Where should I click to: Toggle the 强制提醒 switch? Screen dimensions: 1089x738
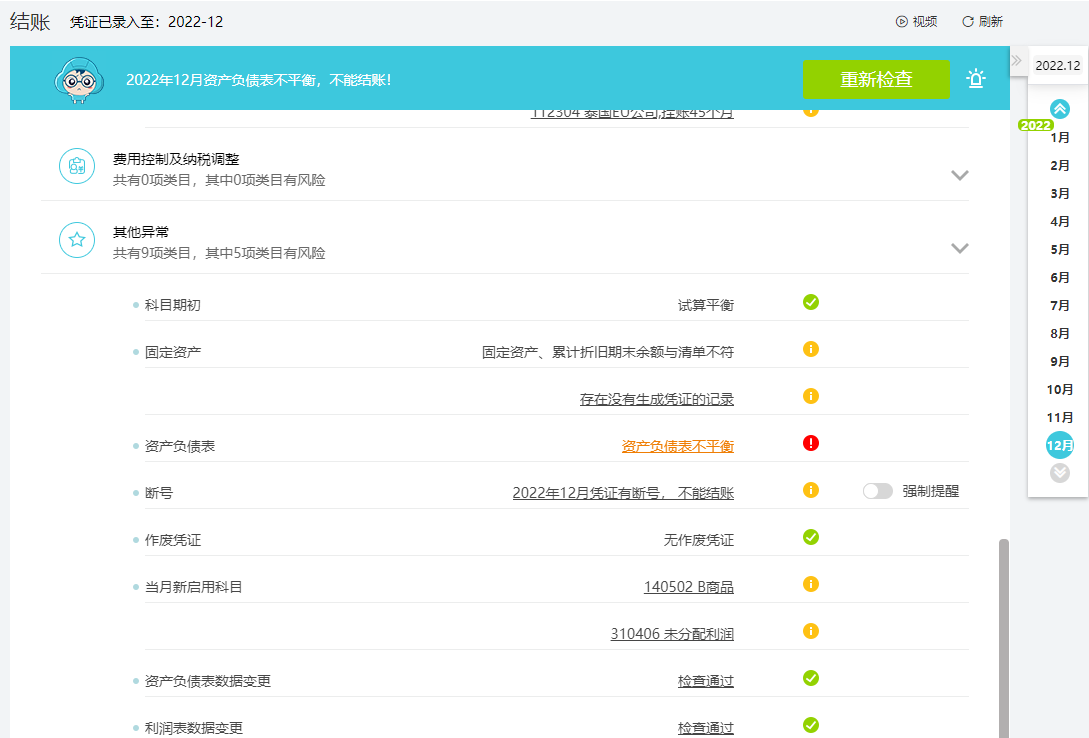tap(877, 492)
